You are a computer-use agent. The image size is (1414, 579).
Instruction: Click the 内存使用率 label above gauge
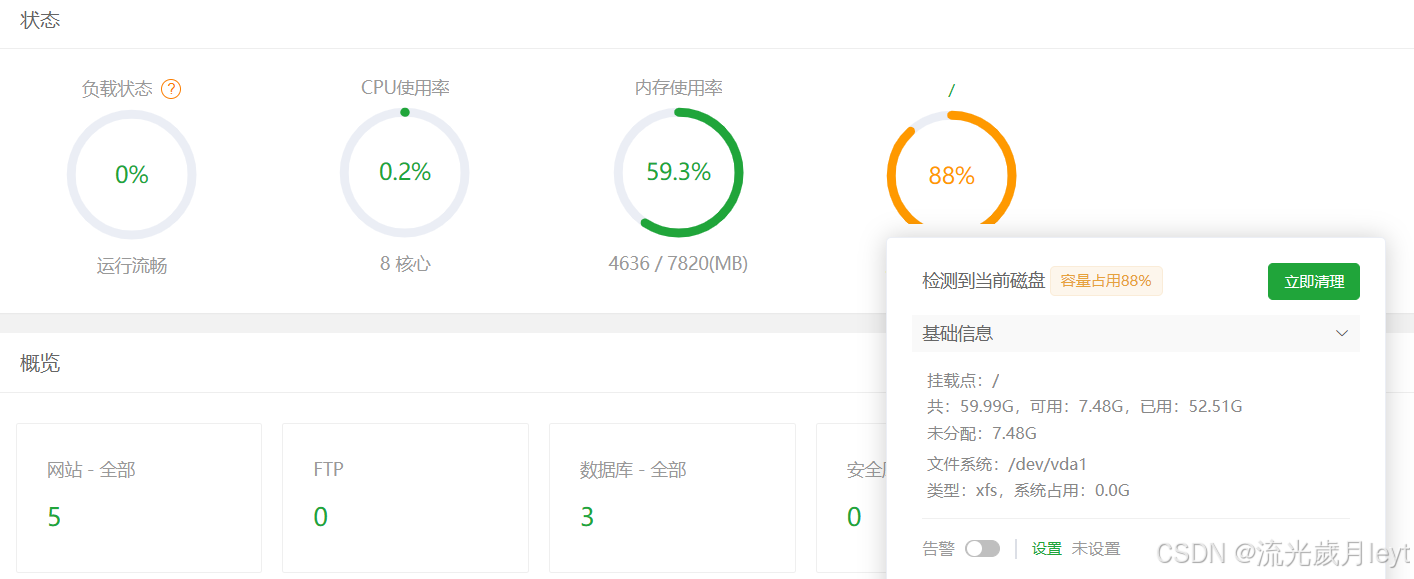point(678,88)
